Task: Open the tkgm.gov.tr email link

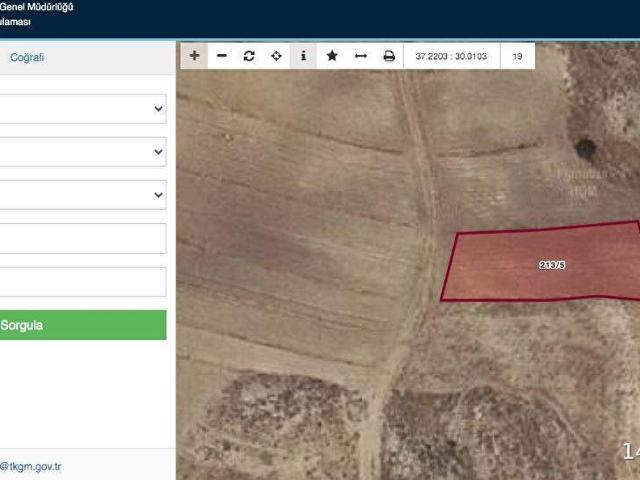Action: pyautogui.click(x=31, y=466)
